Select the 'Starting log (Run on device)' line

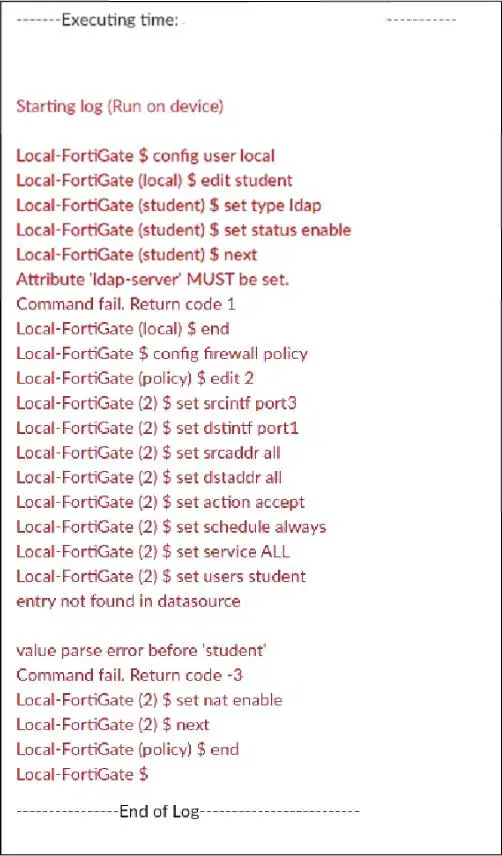120,106
